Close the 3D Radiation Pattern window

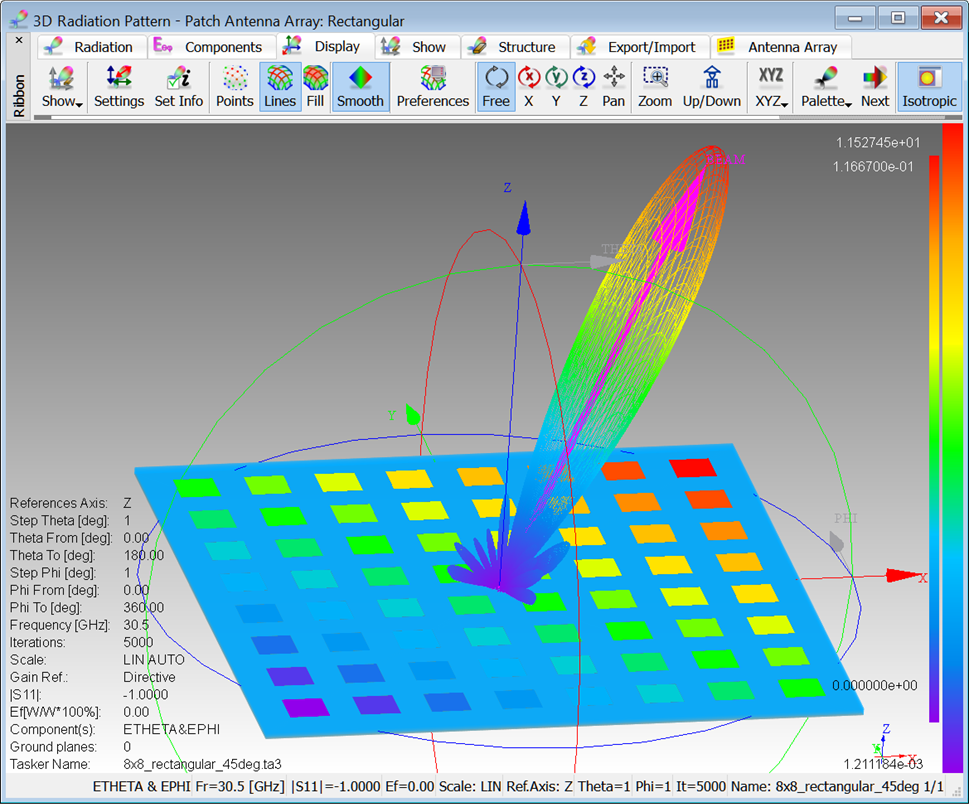[x=941, y=18]
